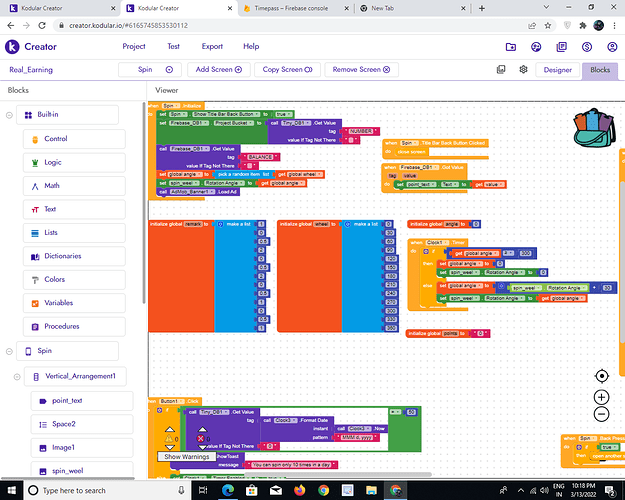Click the Remove Screen button
625x500 pixels.
[x=362, y=69]
